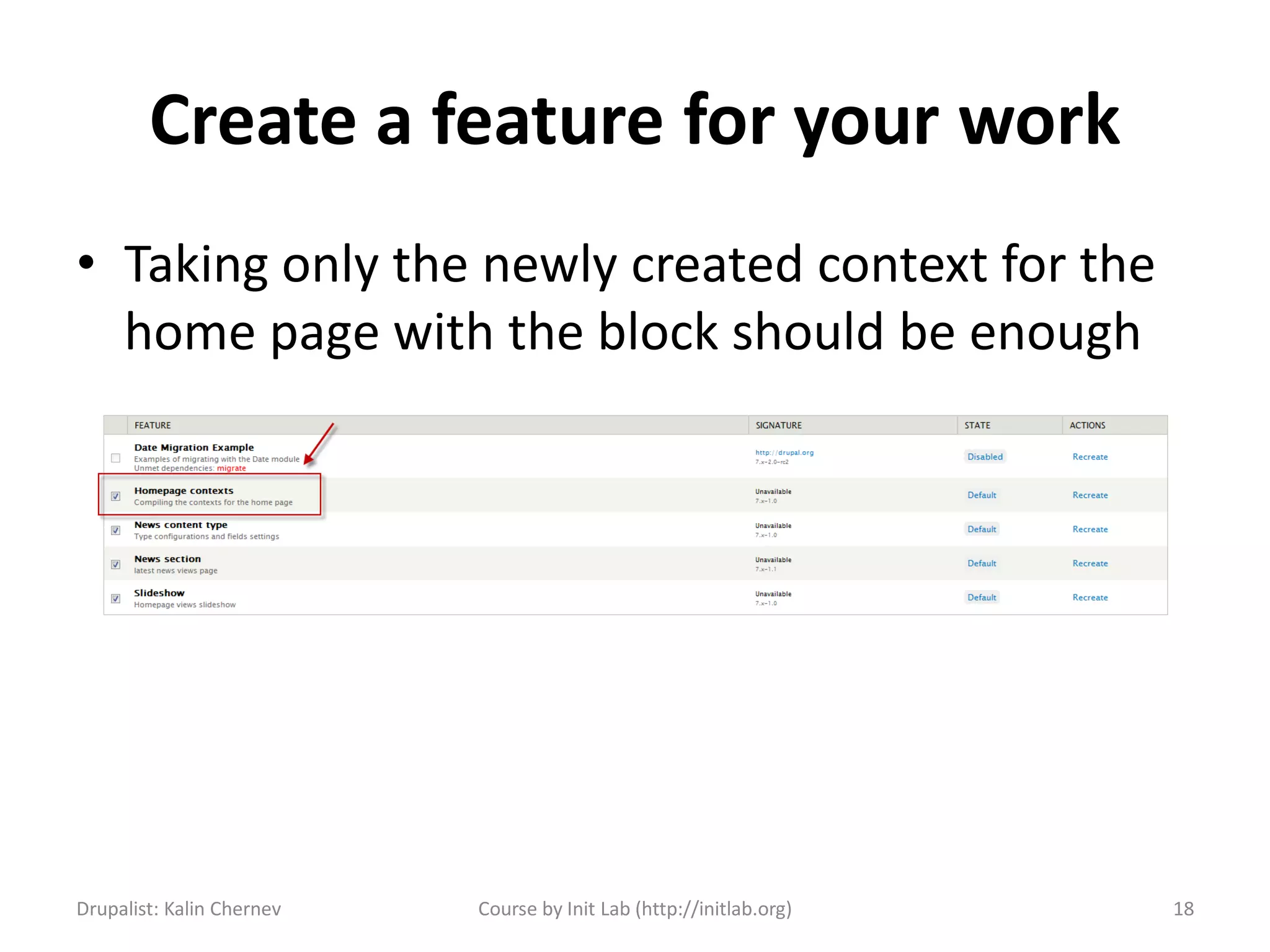Viewport: 1270px width, 952px height.
Task: Click the Default state for Slideshow
Action: pos(982,597)
